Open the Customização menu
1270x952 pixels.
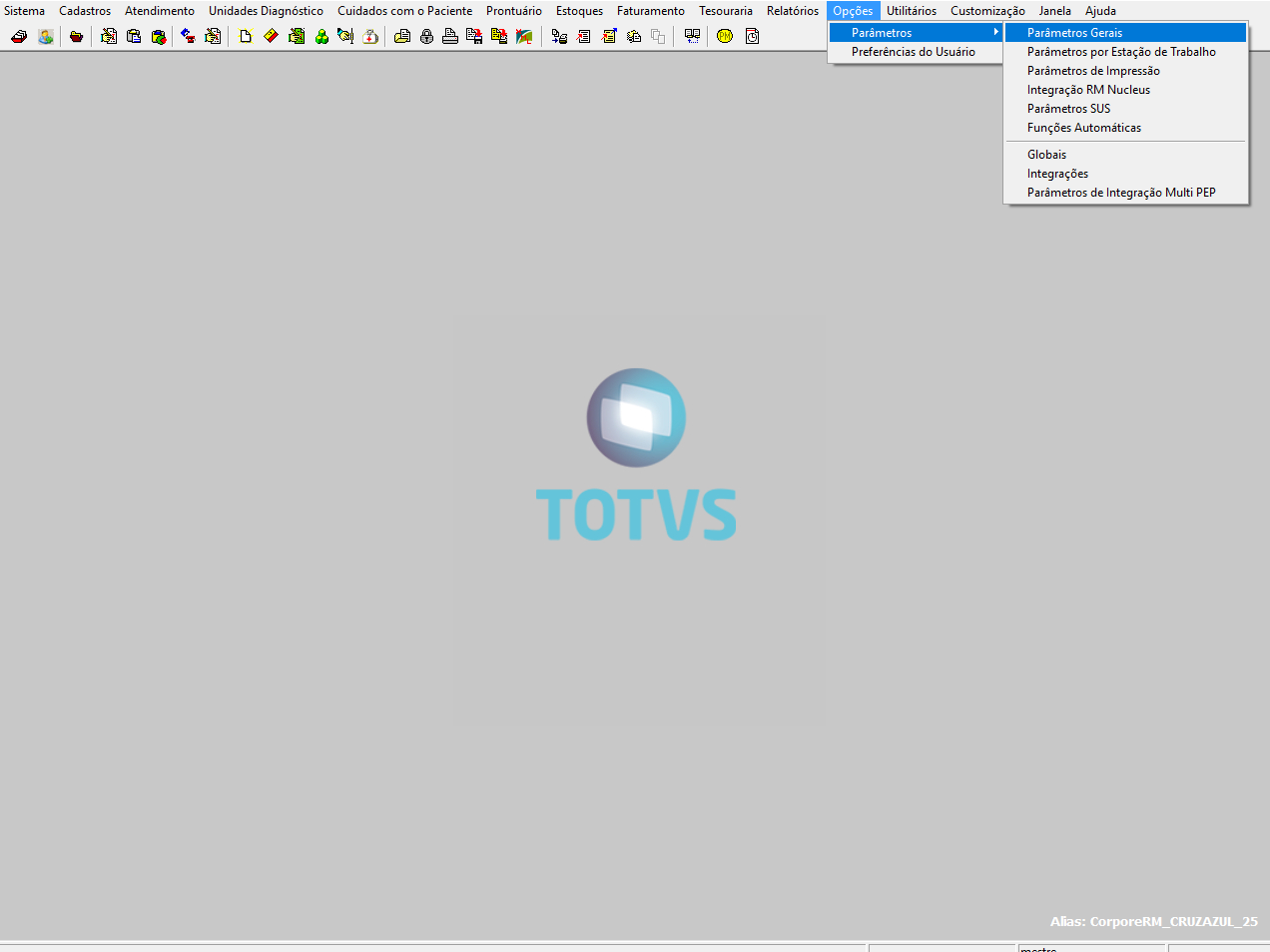pyautogui.click(x=987, y=11)
